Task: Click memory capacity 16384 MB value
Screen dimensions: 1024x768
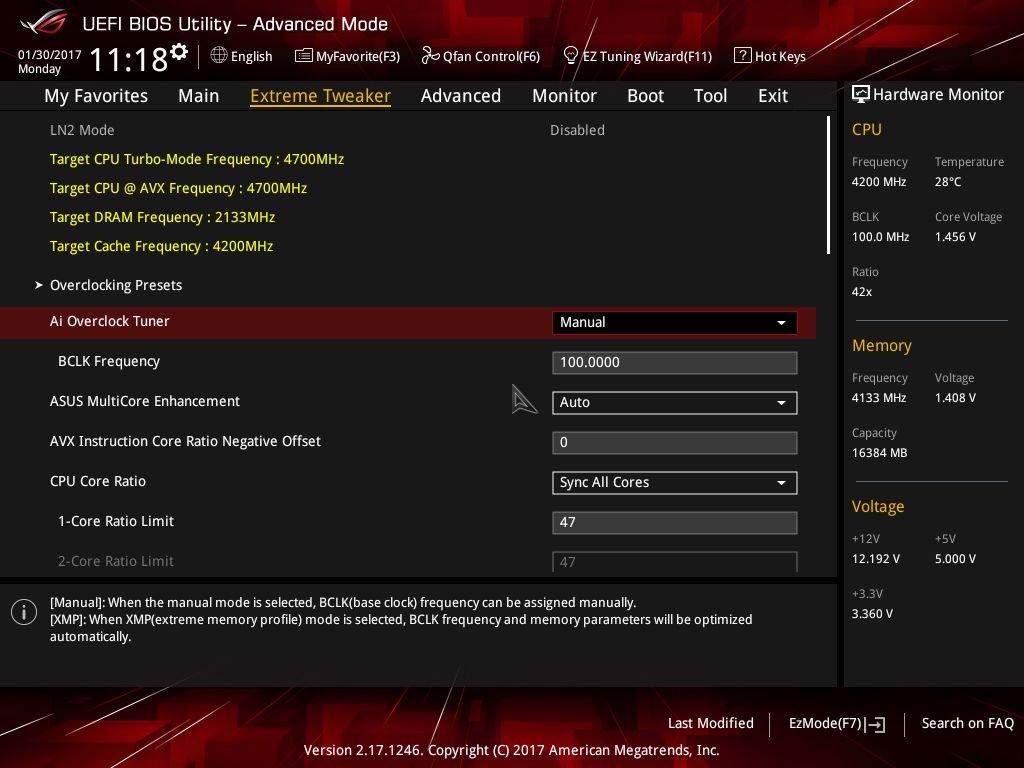Action: click(x=880, y=453)
